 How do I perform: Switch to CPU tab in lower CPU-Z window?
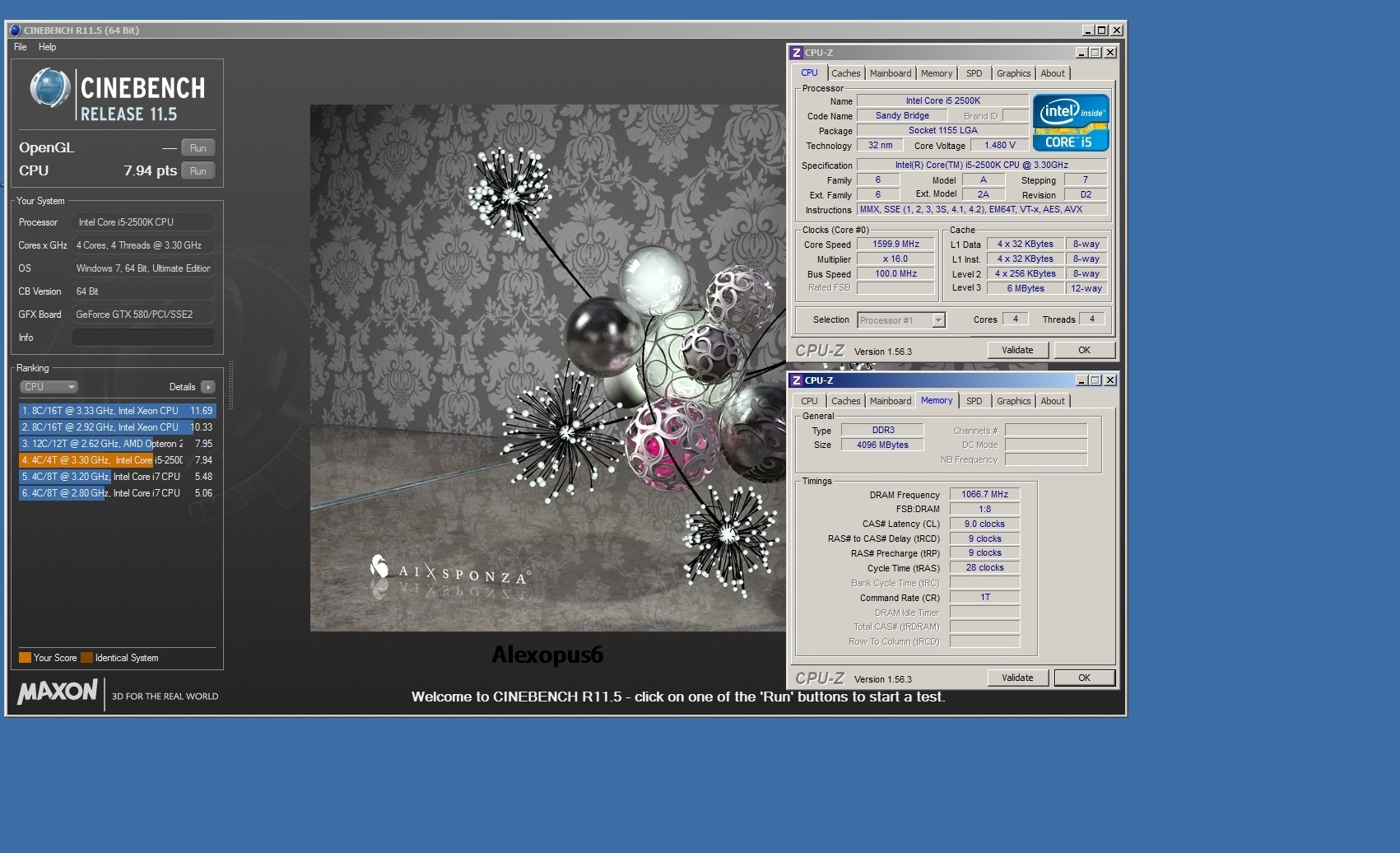[x=810, y=401]
